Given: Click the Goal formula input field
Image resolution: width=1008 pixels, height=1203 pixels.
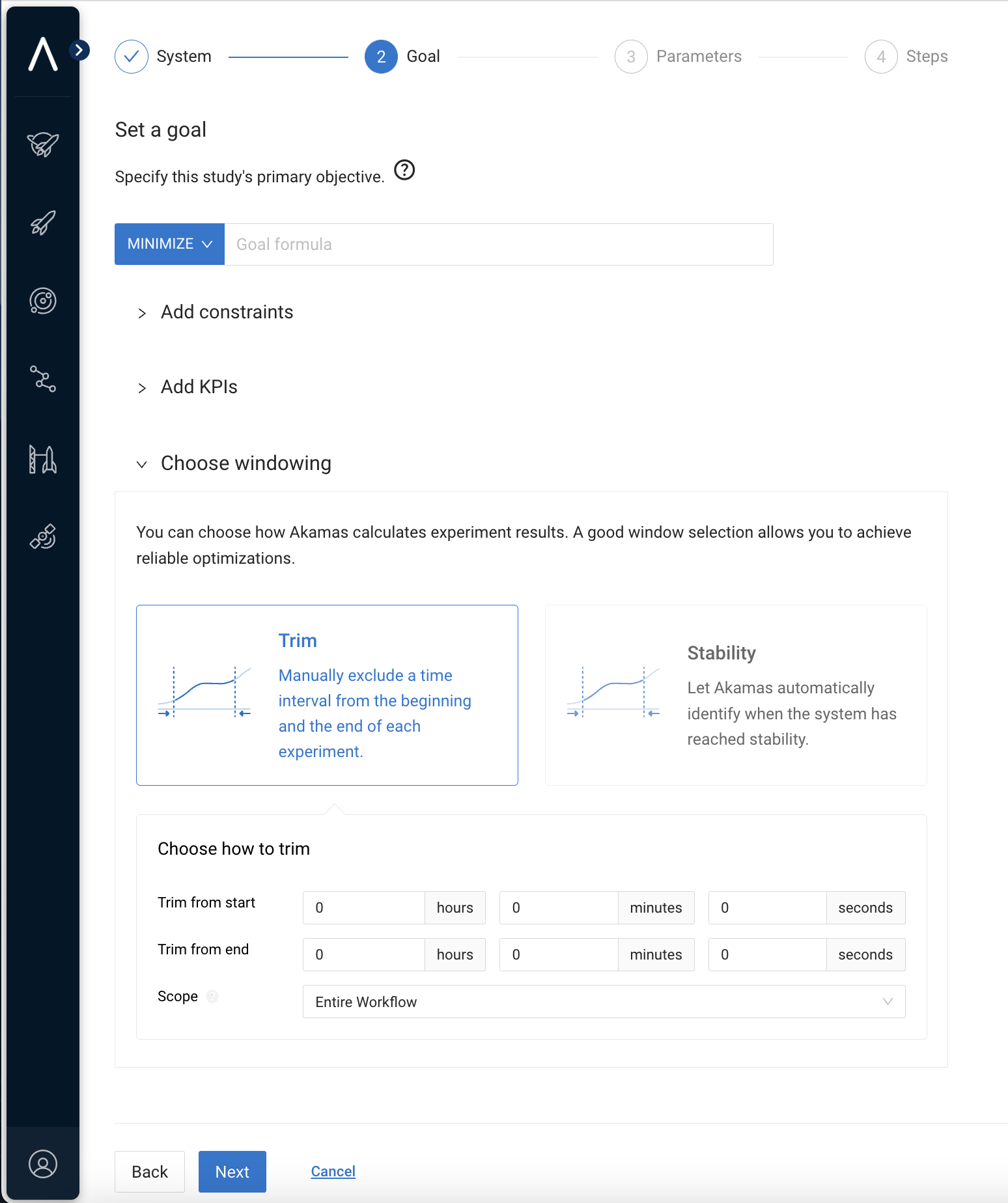Looking at the screenshot, I should click(x=498, y=244).
